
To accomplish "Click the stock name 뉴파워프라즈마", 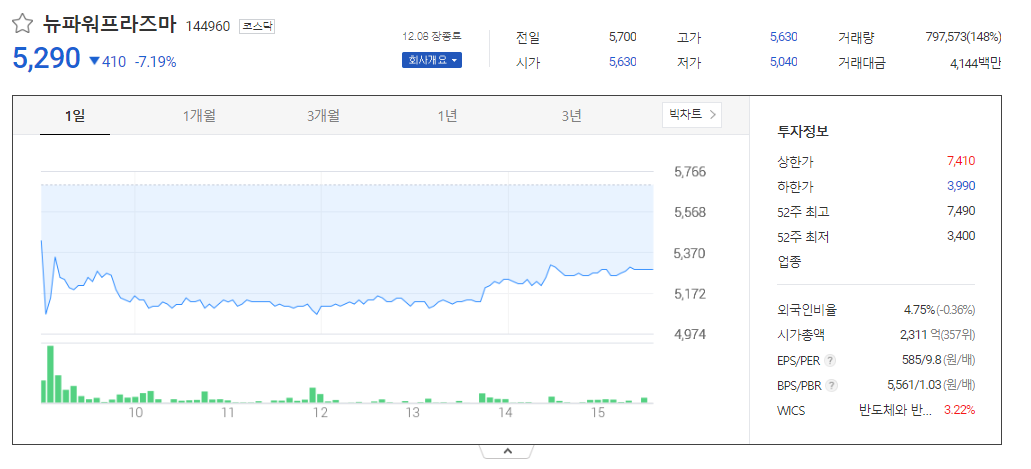I will [110, 25].
